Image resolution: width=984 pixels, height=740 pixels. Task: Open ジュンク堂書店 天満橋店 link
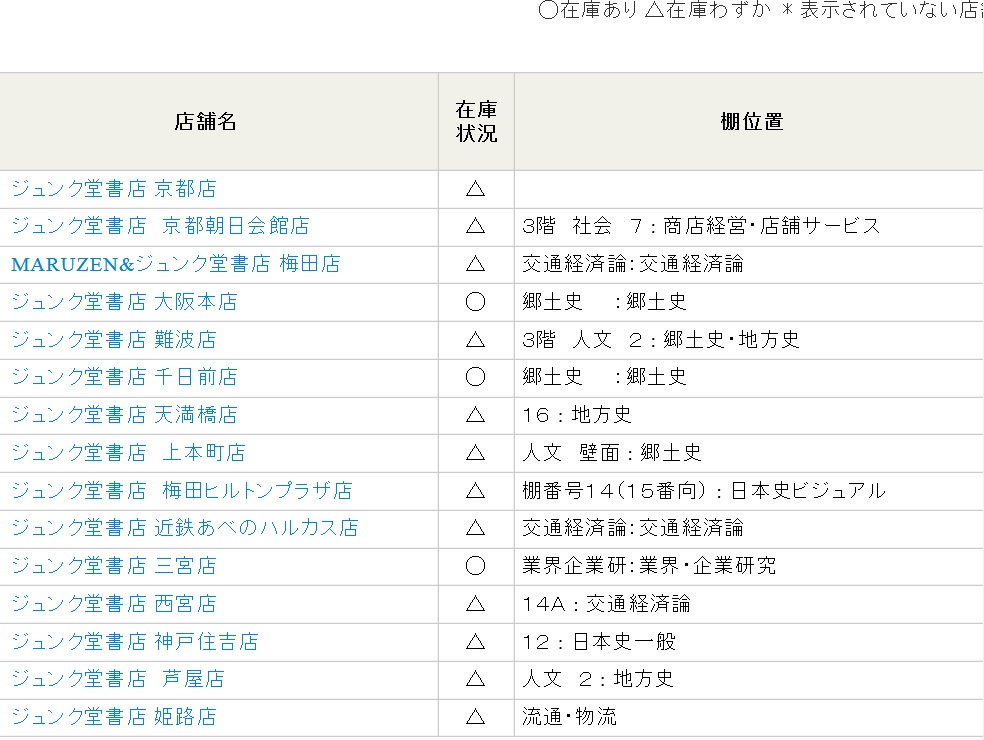point(124,414)
